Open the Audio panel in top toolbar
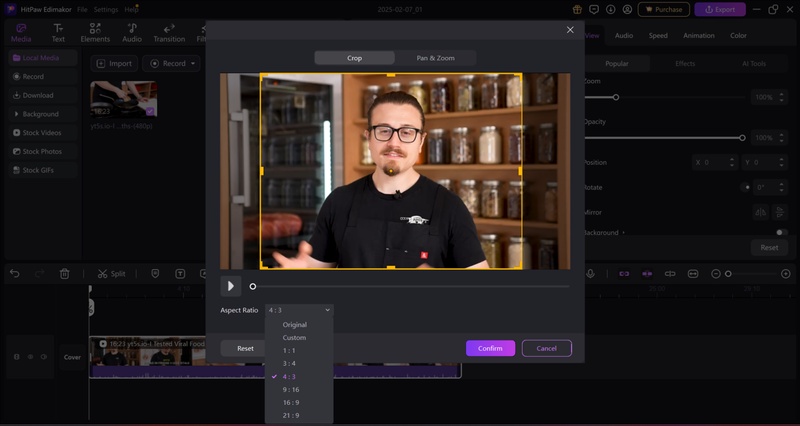This screenshot has width=800, height=426. pyautogui.click(x=132, y=33)
